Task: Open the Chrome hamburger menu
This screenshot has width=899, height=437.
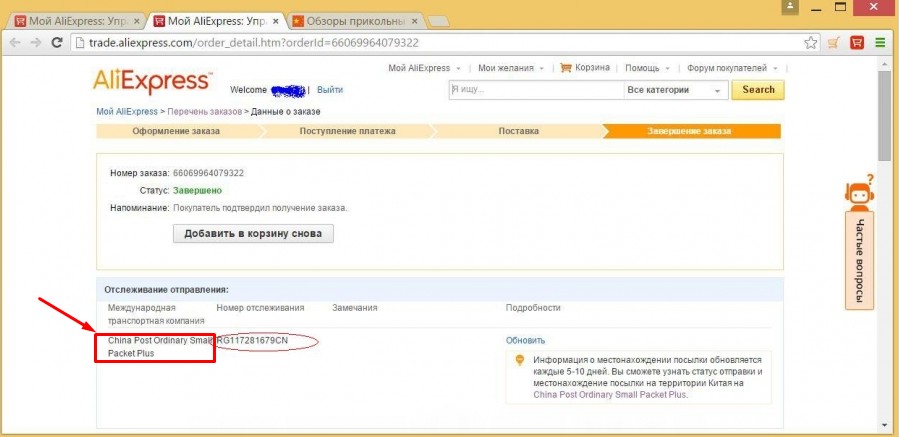Action: click(x=880, y=42)
